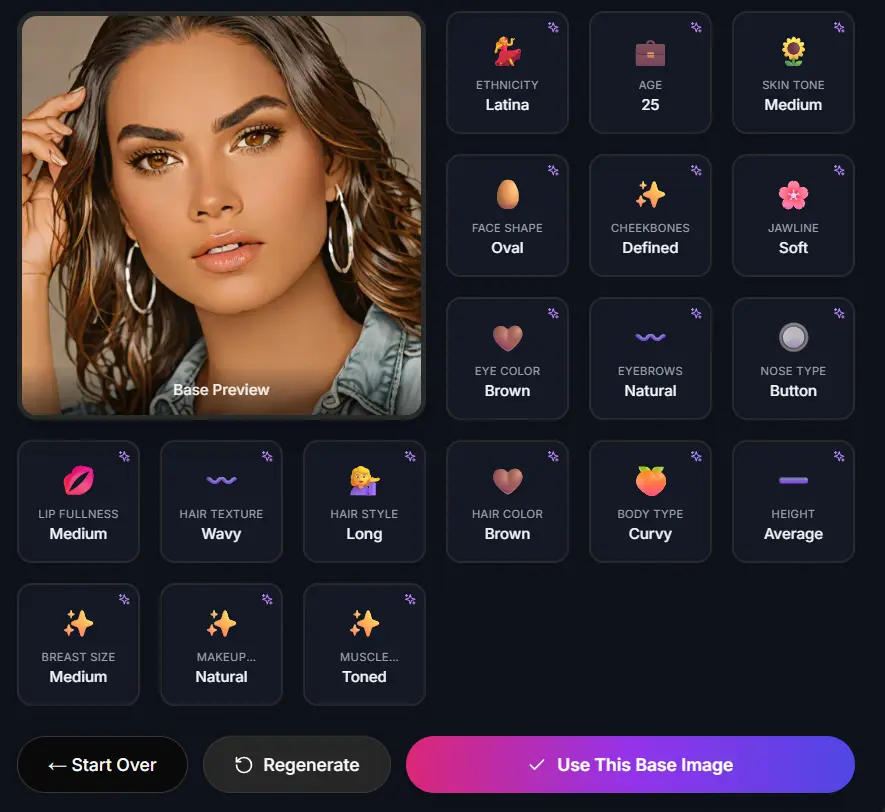The image size is (885, 812).
Task: Open the Muscle Toned option card
Action: pos(364,644)
